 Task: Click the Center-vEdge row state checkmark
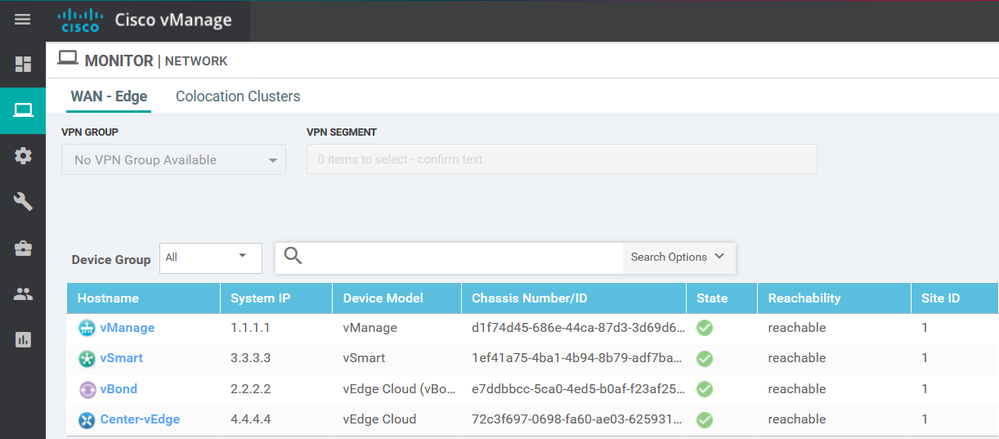(705, 420)
